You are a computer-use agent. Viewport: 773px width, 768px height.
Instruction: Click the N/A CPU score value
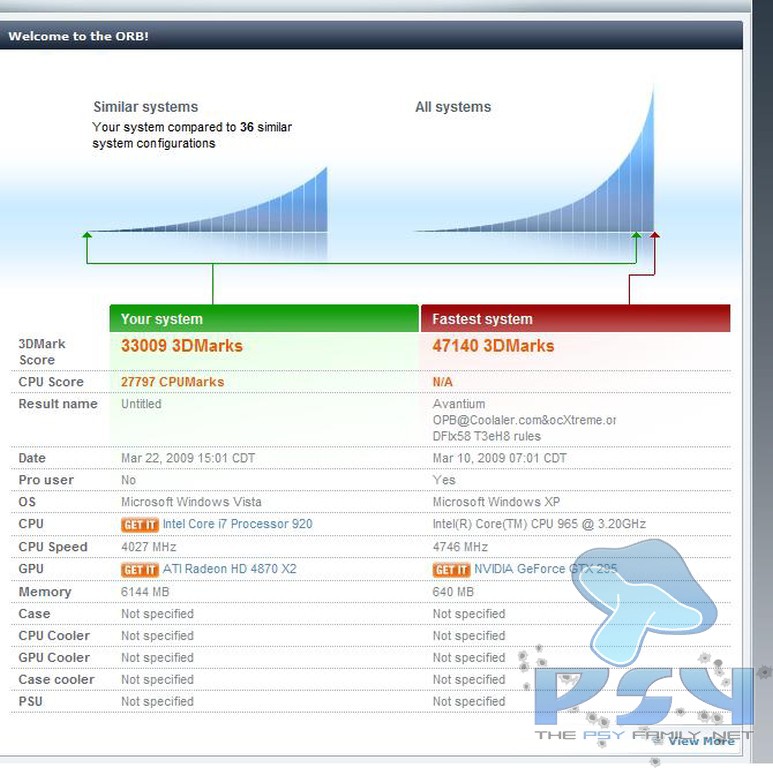coord(443,382)
